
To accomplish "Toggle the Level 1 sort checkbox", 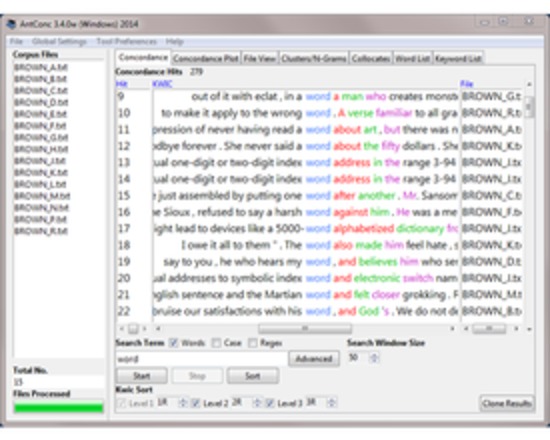I will (x=121, y=403).
